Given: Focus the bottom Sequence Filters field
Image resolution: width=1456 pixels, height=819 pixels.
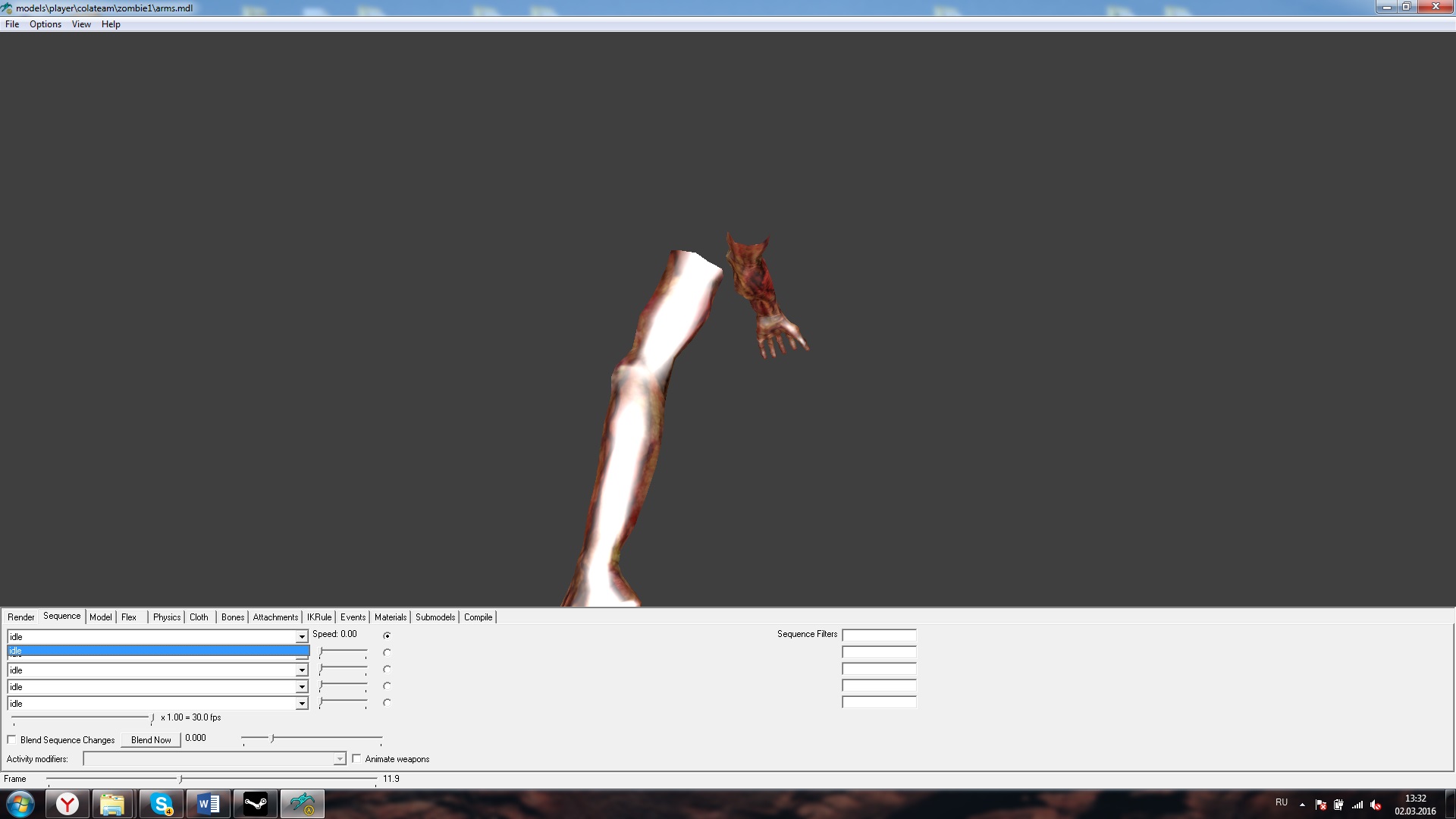Looking at the screenshot, I should (x=879, y=701).
